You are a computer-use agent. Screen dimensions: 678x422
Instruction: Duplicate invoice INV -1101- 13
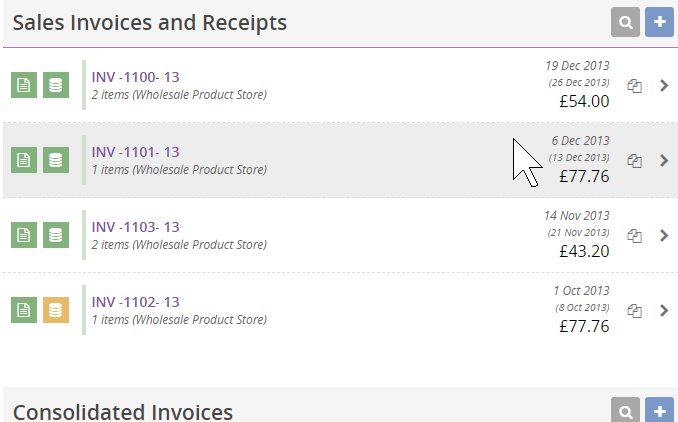click(x=634, y=161)
